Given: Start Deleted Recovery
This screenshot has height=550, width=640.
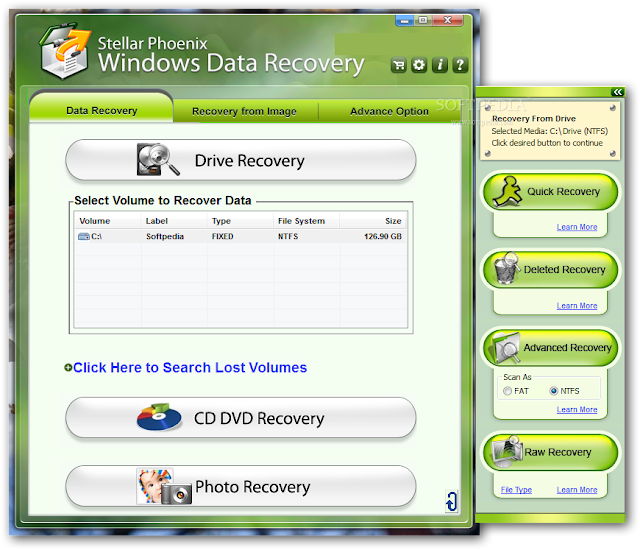Looking at the screenshot, I should (550, 270).
